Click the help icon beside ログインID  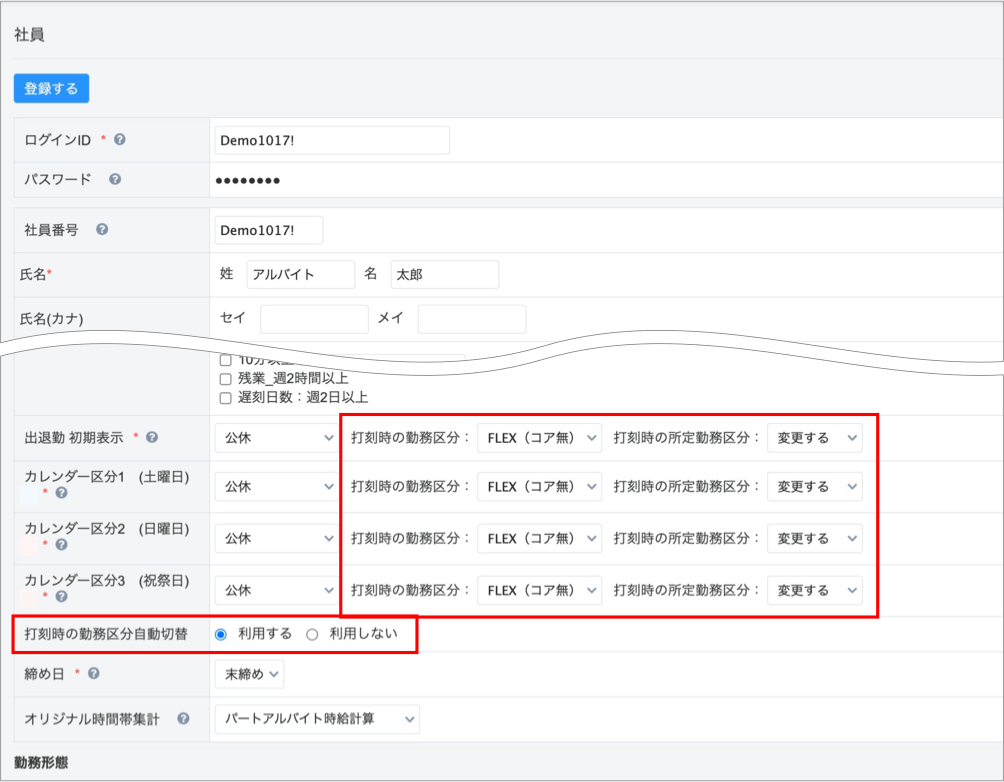pyautogui.click(x=121, y=140)
